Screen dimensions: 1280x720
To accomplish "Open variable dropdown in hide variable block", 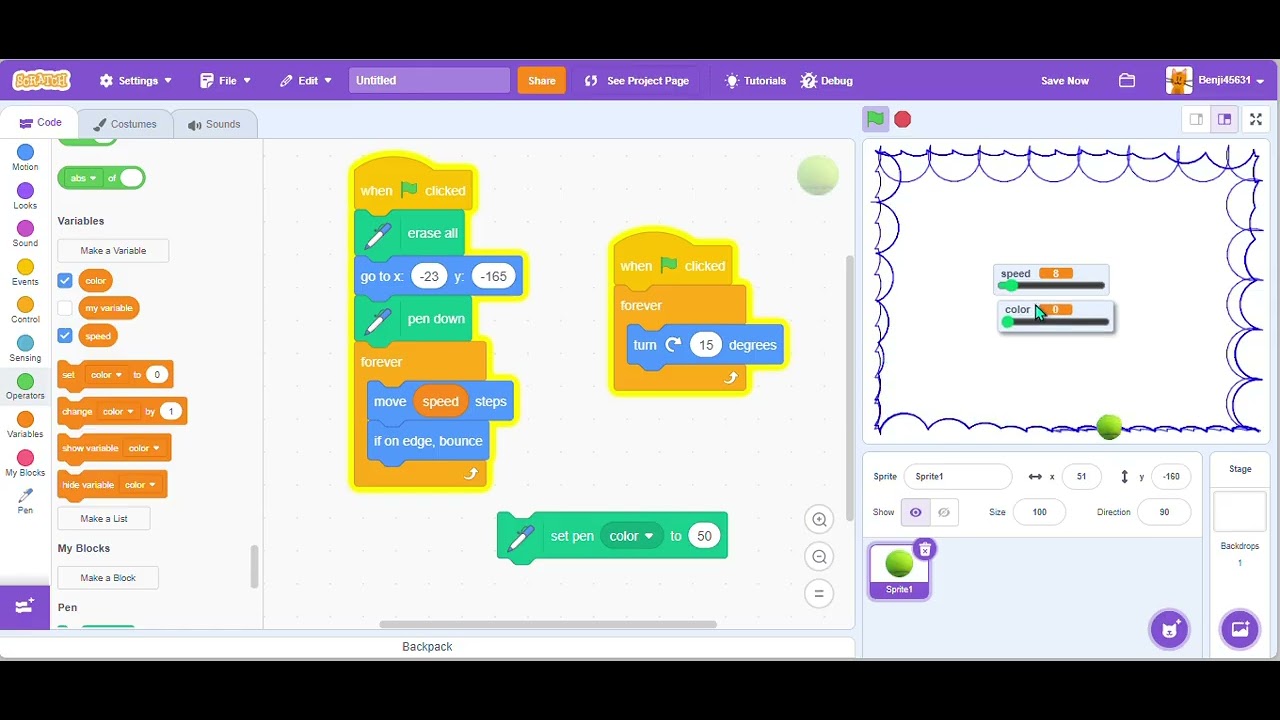I will point(138,485).
